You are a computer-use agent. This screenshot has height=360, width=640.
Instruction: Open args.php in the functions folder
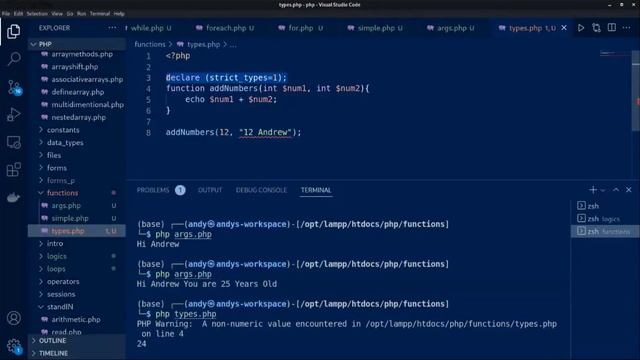tap(77, 205)
